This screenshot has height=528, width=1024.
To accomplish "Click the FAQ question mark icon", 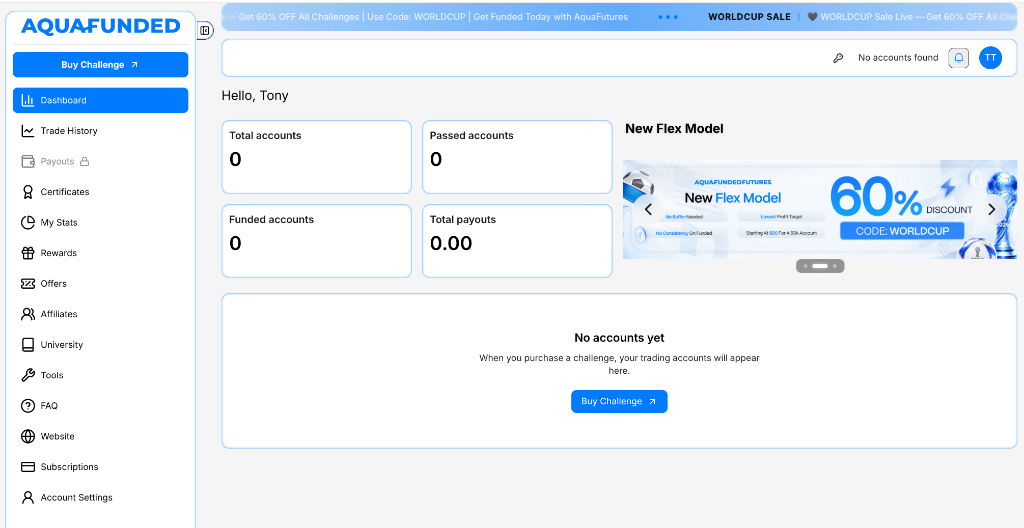I will (27, 406).
